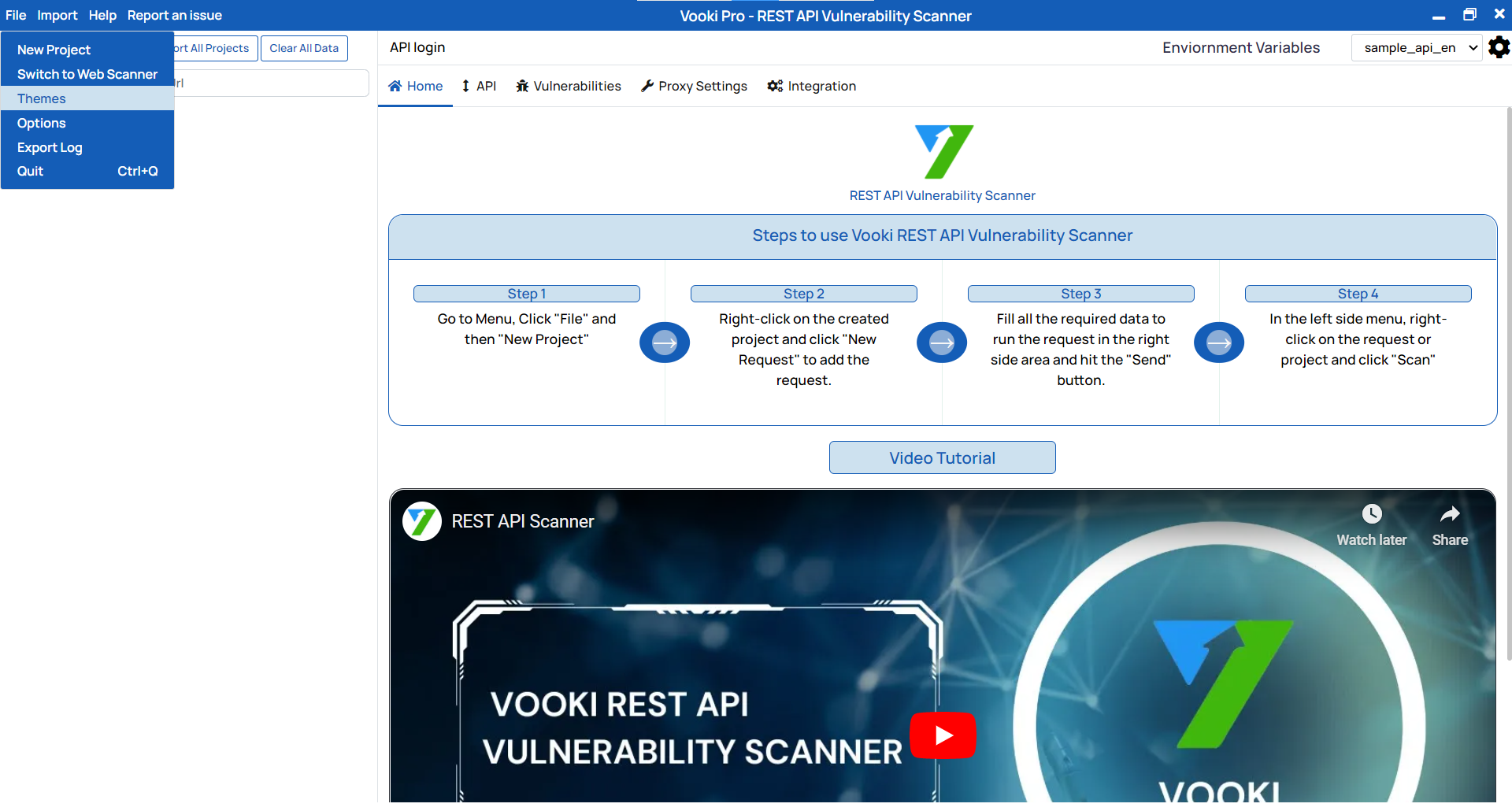Switch to the Home tab
1512x811 pixels.
click(x=416, y=86)
